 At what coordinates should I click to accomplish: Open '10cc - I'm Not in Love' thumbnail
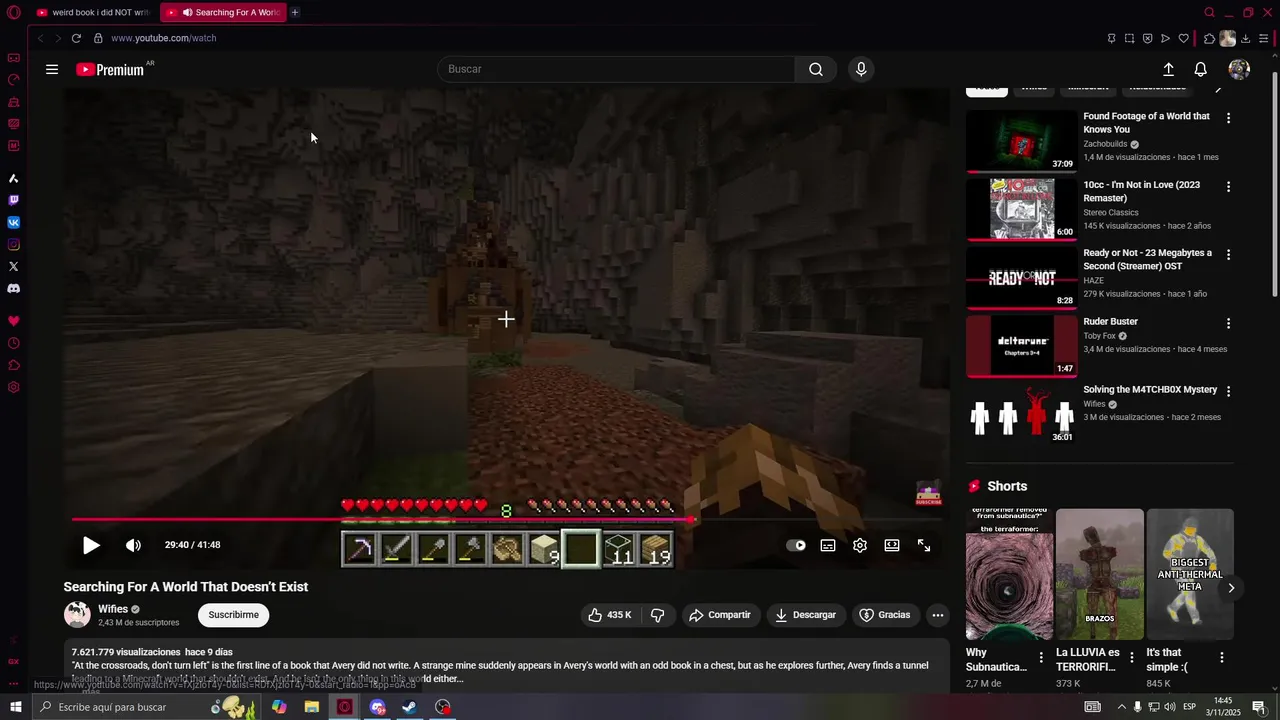click(1021, 209)
